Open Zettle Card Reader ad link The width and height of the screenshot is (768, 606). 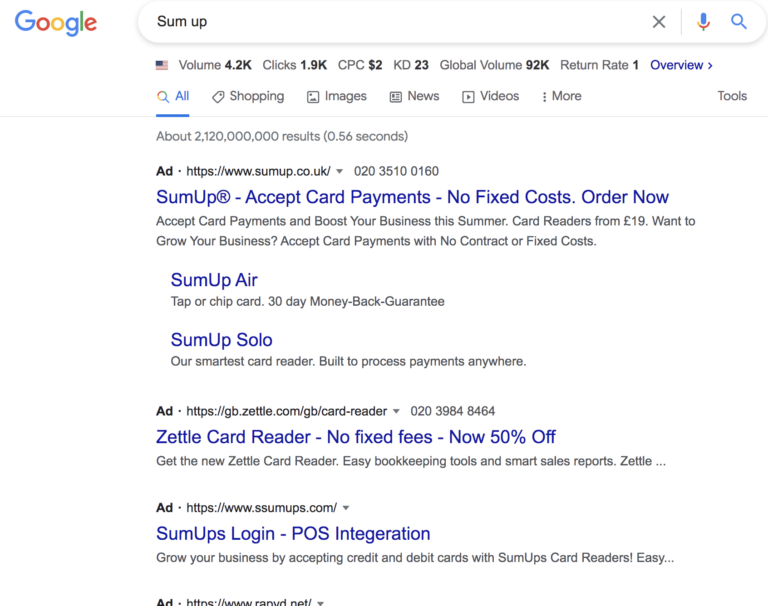(x=356, y=437)
